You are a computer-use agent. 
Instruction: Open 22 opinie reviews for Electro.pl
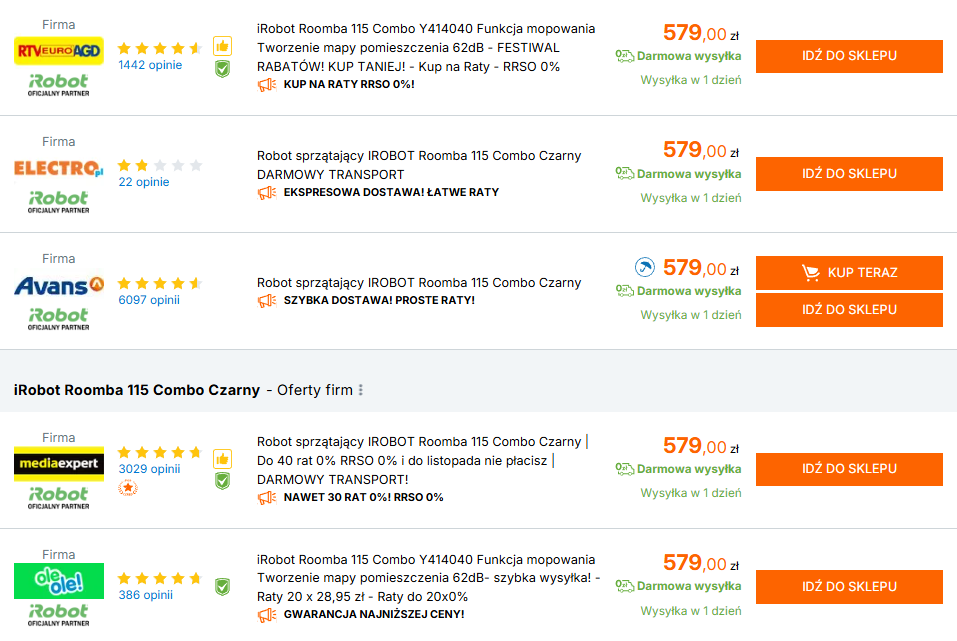[x=143, y=182]
